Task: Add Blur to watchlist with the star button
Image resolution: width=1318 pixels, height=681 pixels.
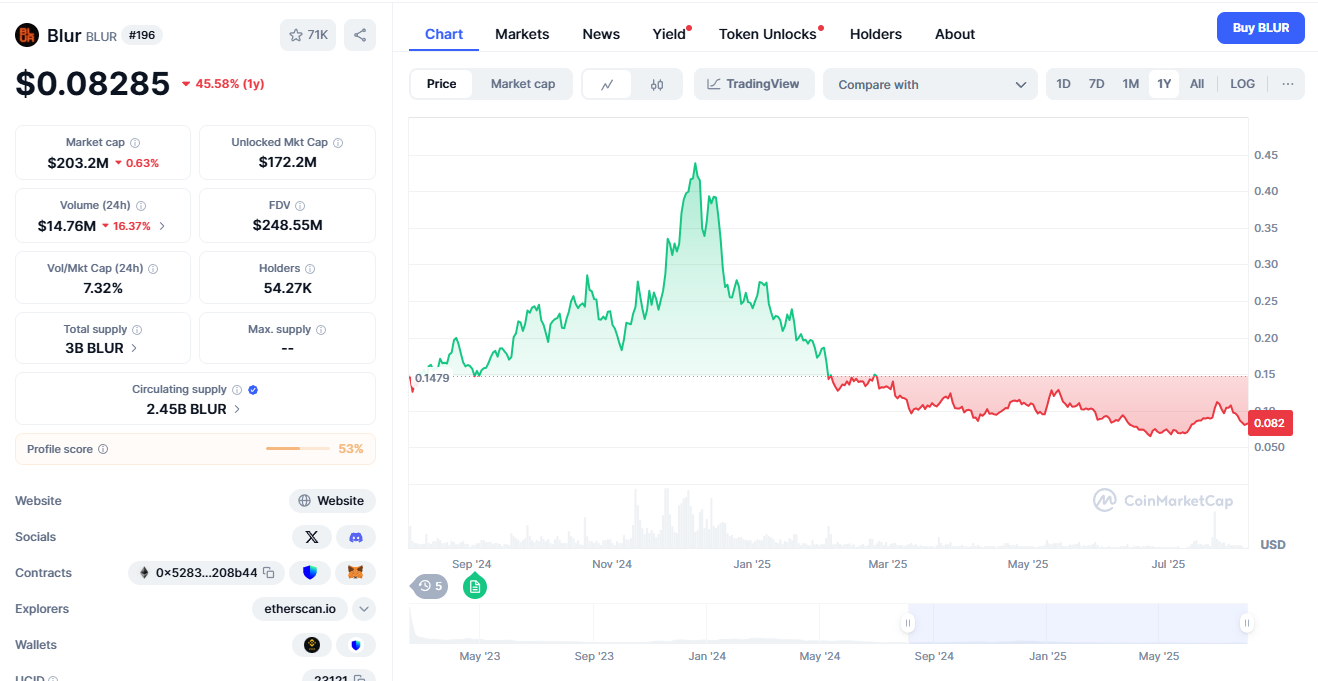Action: pos(308,35)
